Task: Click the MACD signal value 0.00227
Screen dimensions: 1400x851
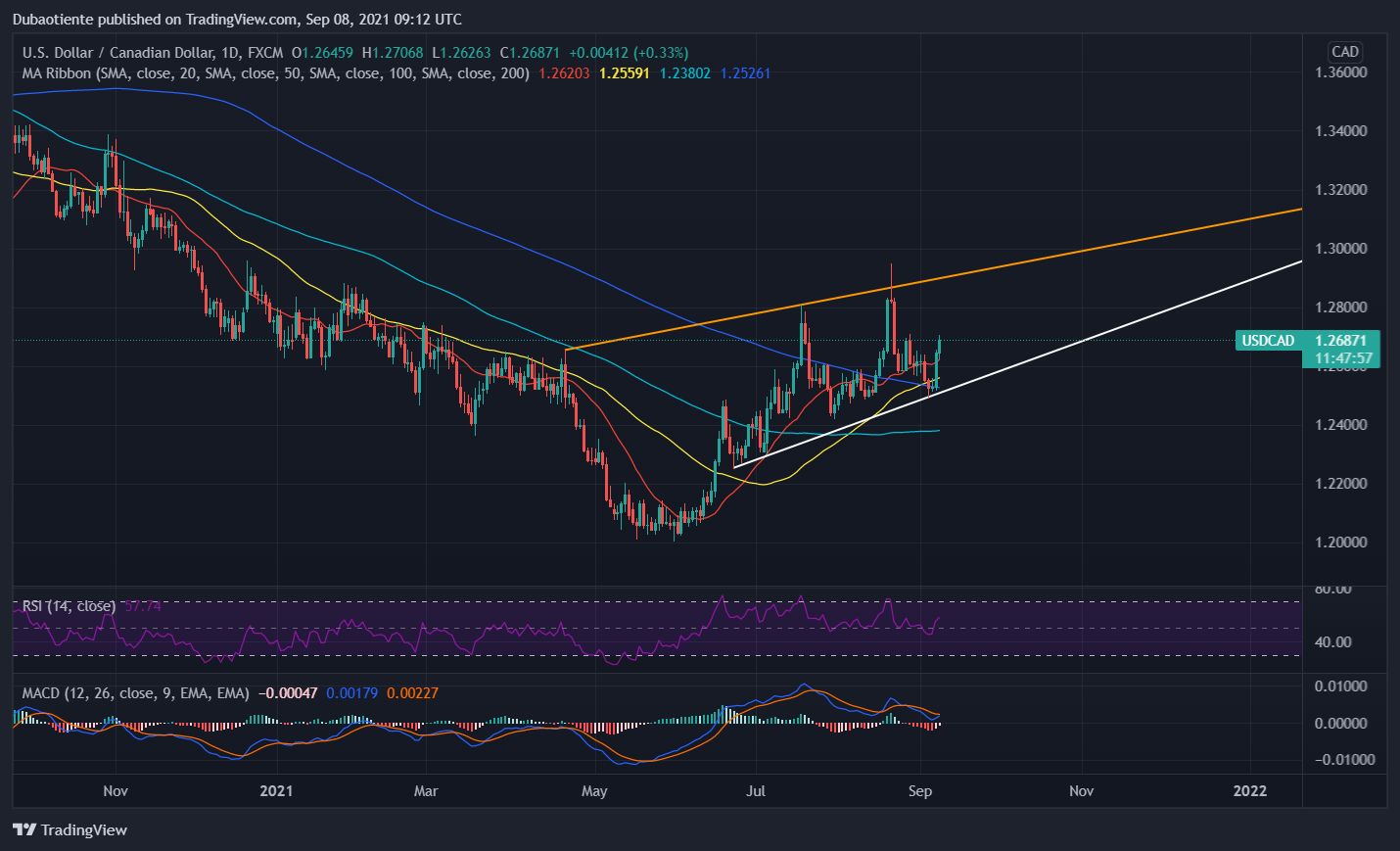Action: (412, 693)
